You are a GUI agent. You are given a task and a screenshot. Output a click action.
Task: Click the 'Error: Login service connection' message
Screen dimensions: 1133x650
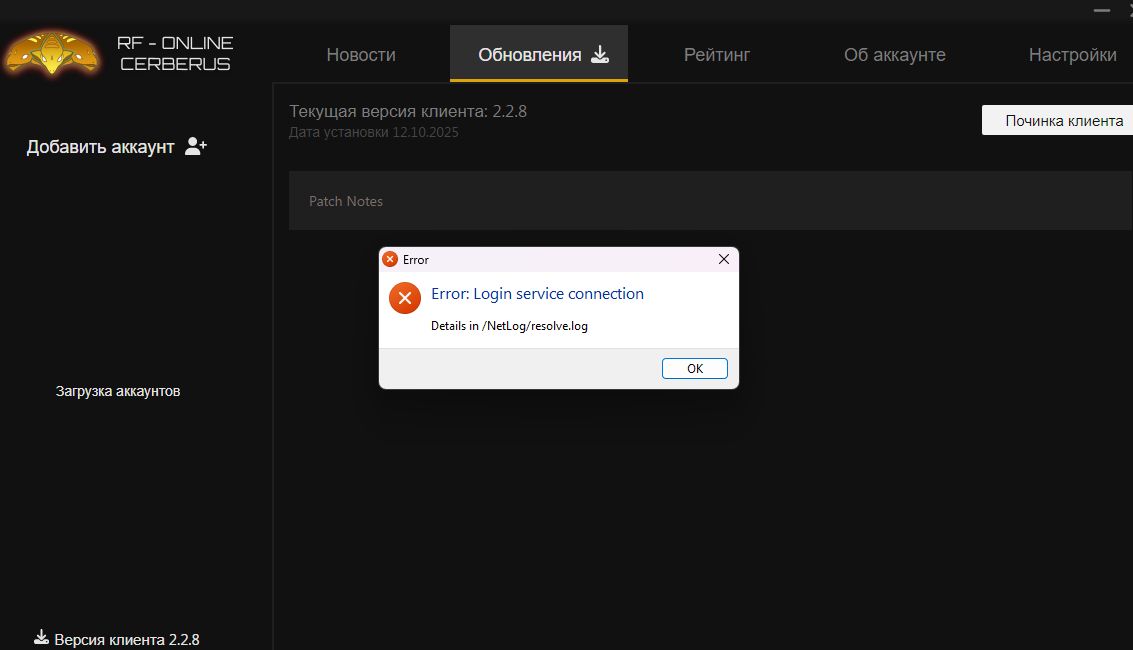click(537, 294)
